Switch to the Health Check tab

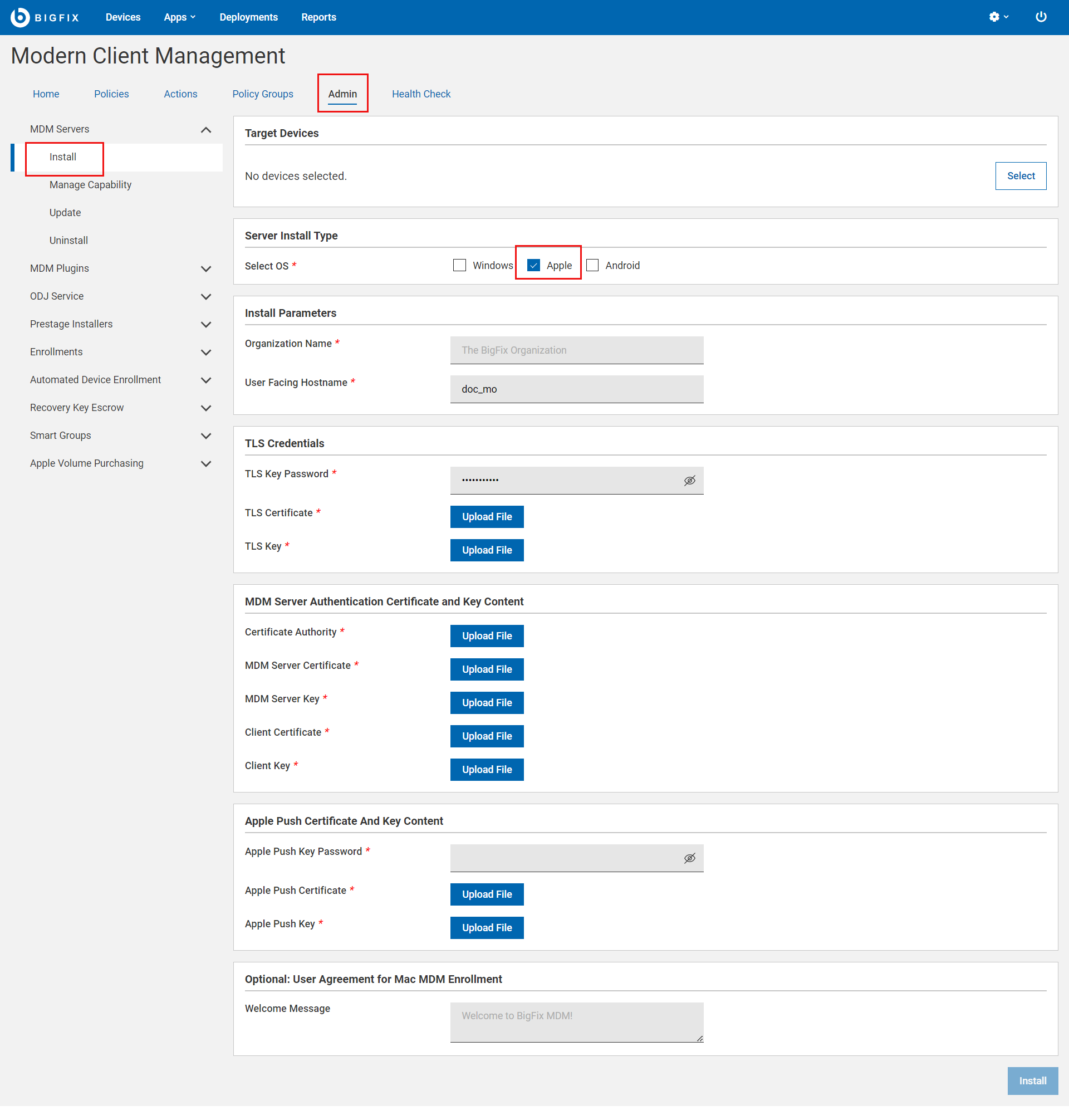coord(421,94)
